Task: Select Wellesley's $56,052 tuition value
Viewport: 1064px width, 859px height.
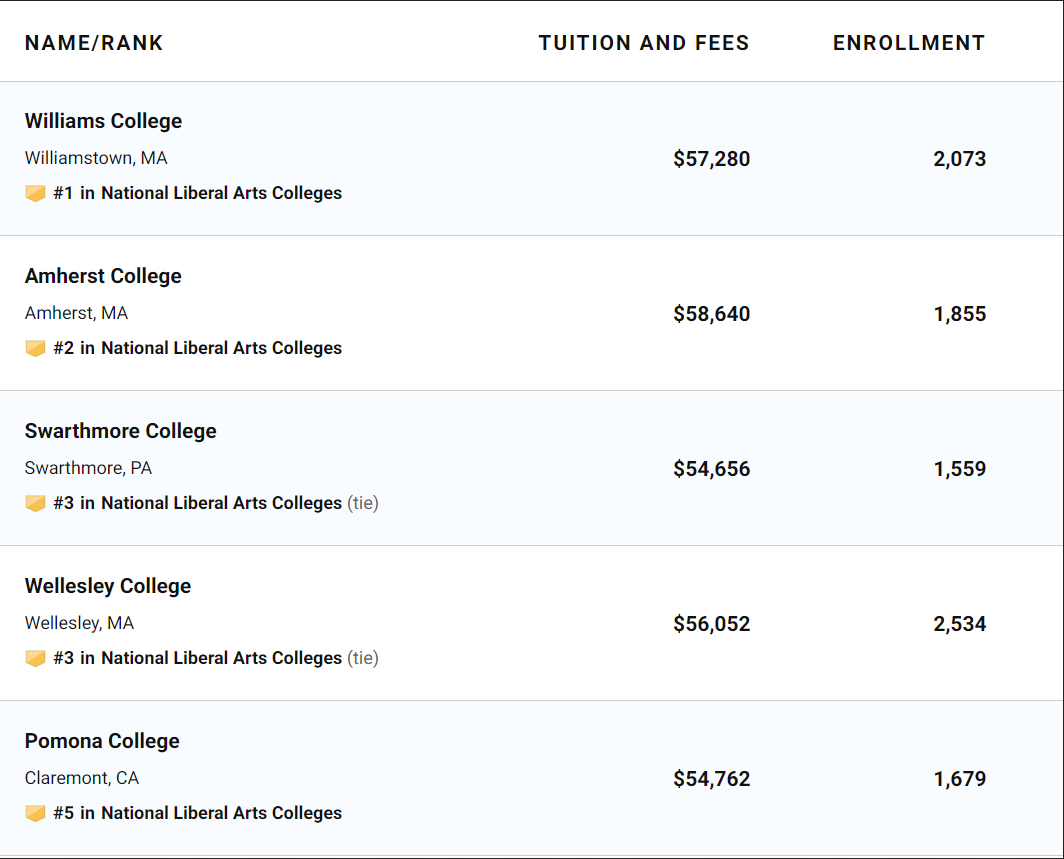Action: click(712, 624)
